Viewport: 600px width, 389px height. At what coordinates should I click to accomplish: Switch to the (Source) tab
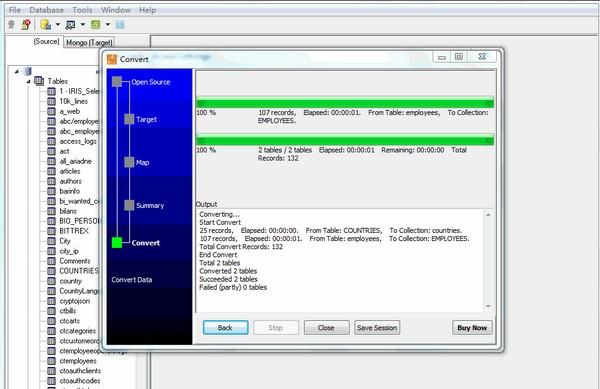click(x=46, y=41)
